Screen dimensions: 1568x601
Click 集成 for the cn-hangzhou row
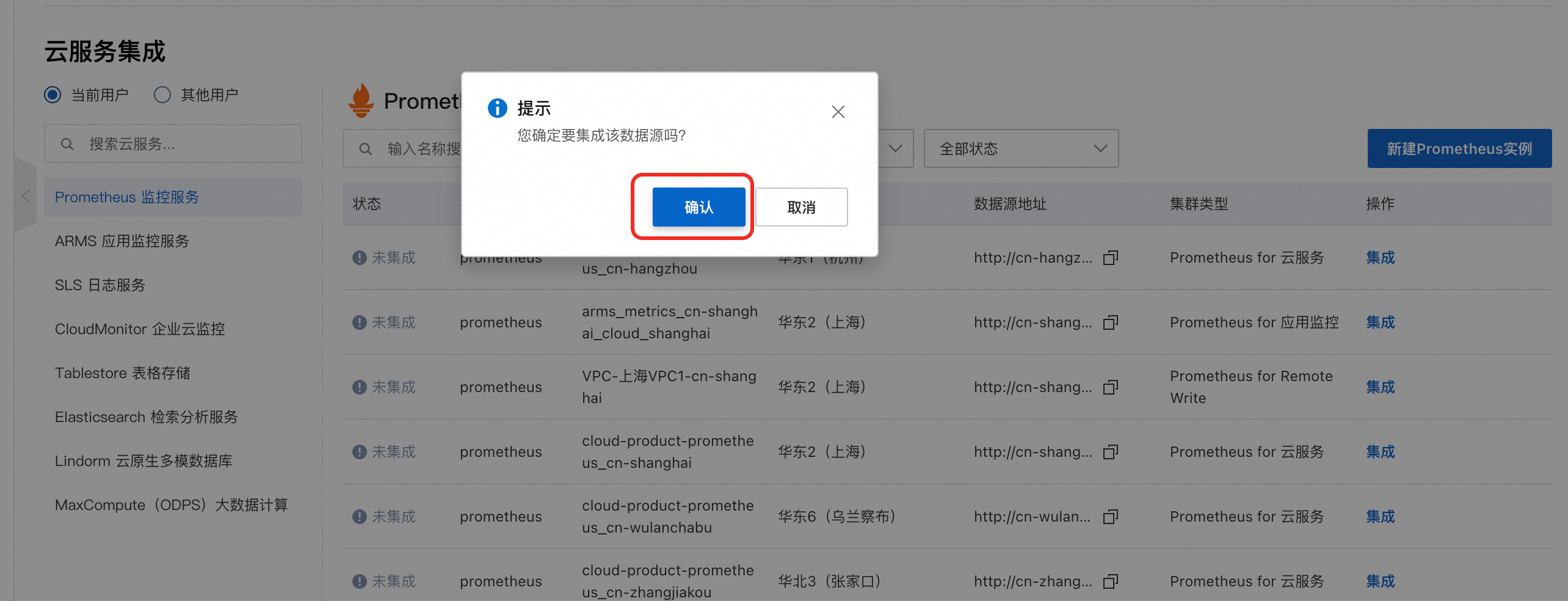click(x=1381, y=258)
